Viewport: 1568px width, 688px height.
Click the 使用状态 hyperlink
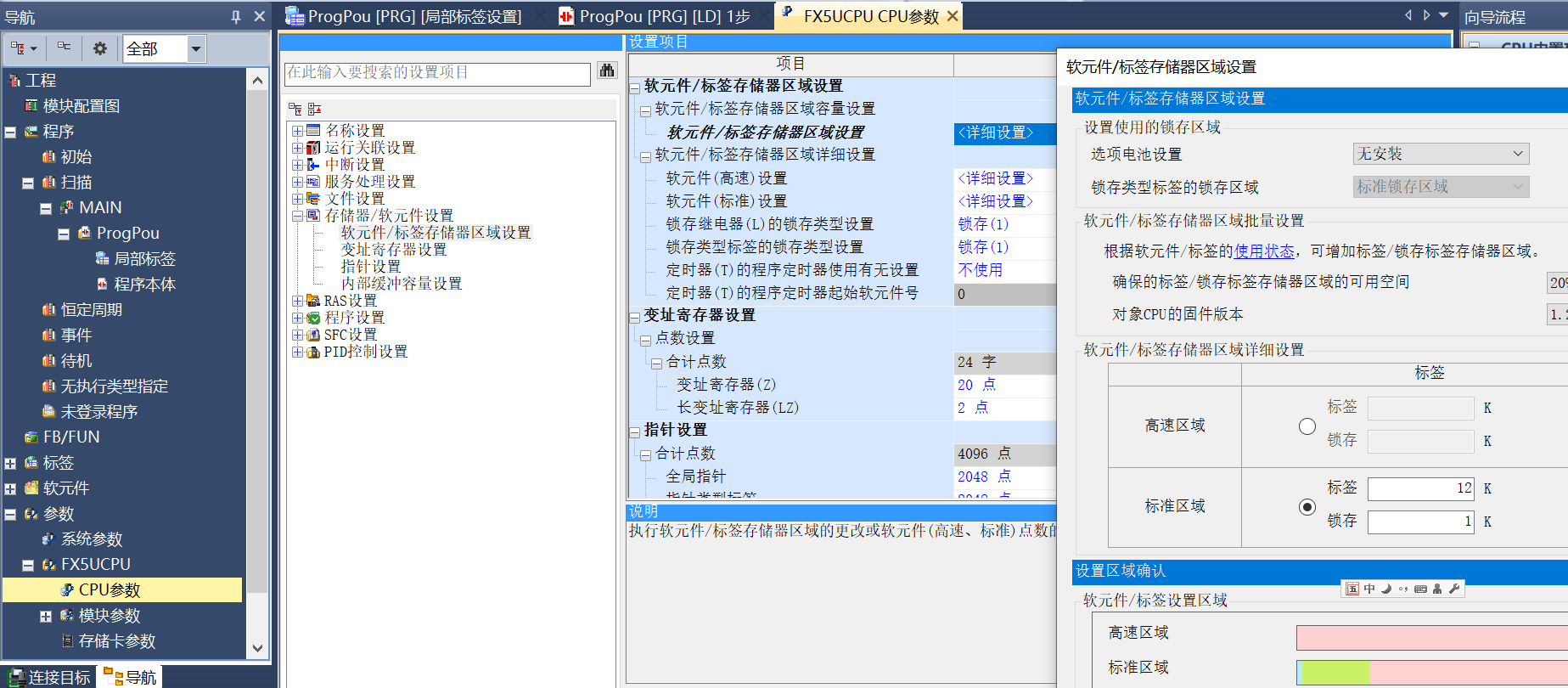point(1264,251)
